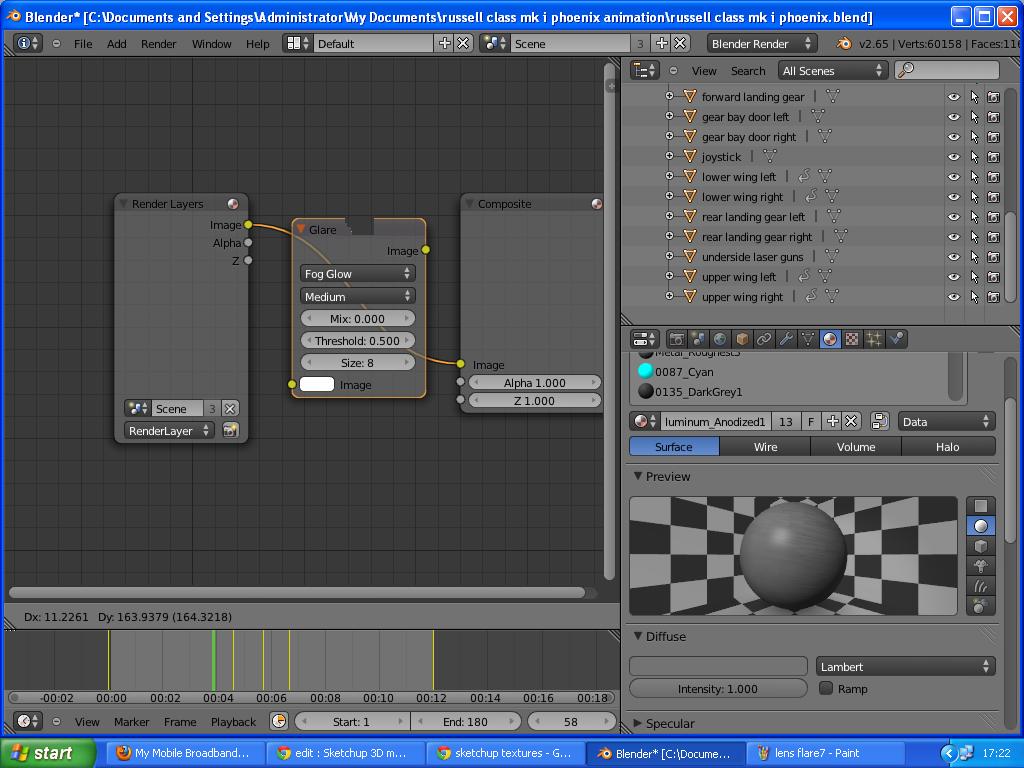Open the Render menu

(158, 44)
